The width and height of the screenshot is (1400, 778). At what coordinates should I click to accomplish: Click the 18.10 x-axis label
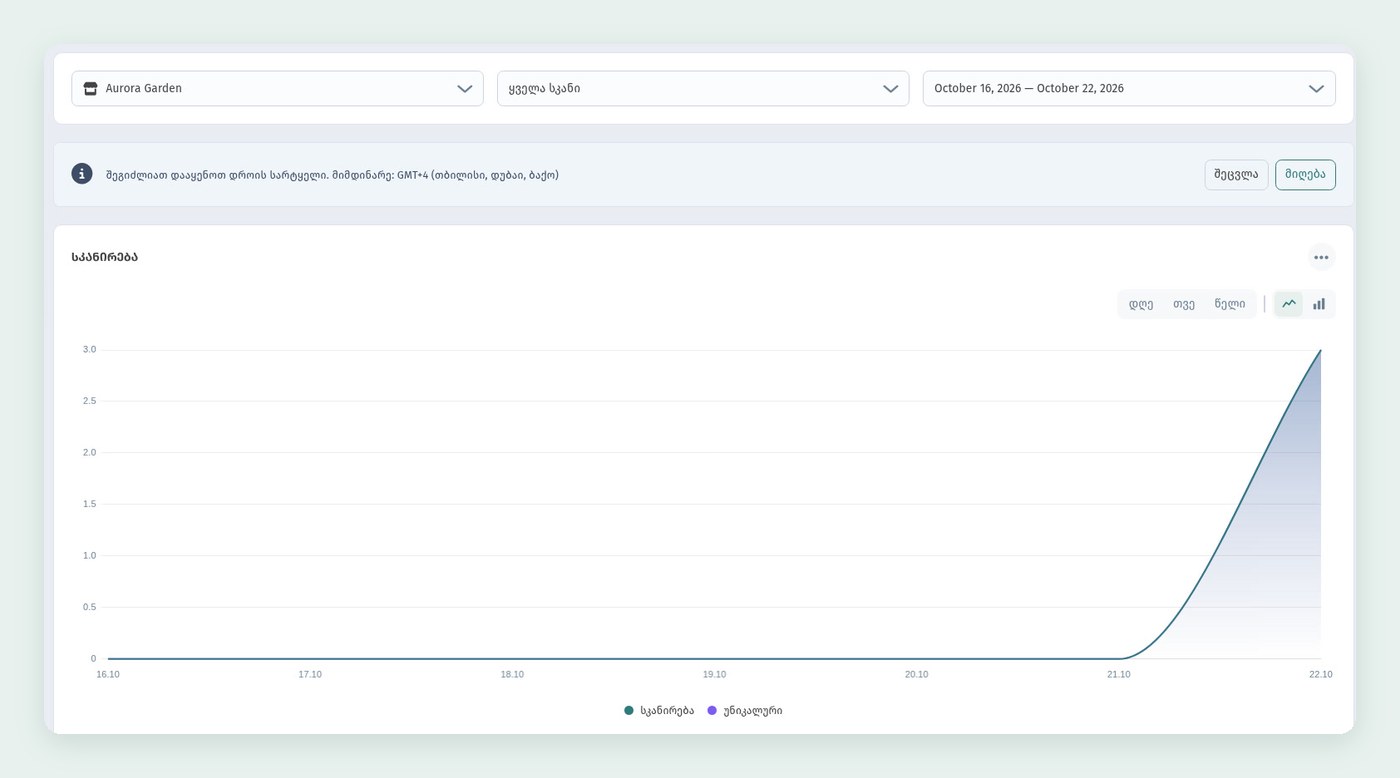coord(512,675)
